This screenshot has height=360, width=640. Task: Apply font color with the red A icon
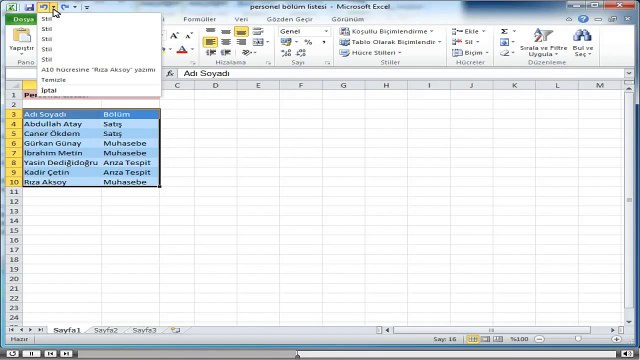pos(182,51)
